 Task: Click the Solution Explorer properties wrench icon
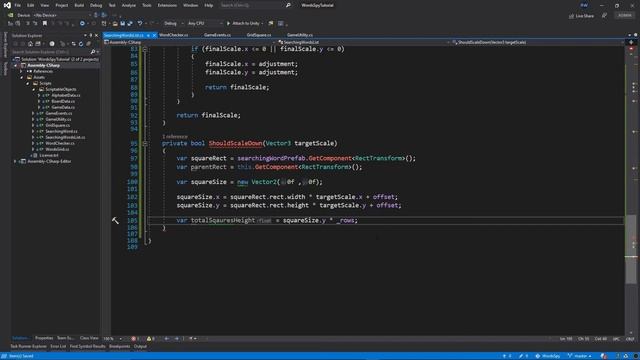[x=89, y=44]
